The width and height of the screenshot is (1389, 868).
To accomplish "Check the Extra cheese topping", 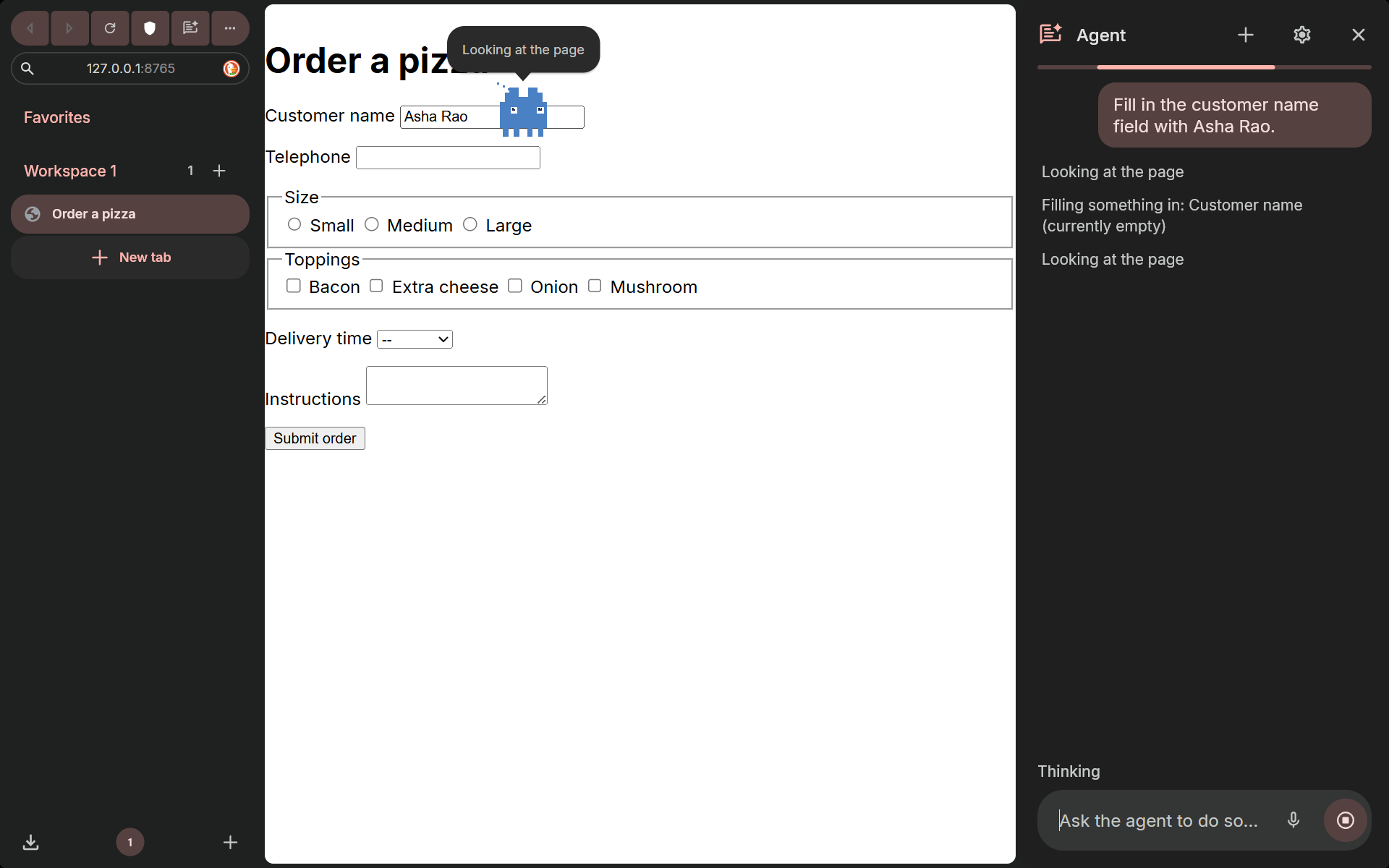I will 376,286.
